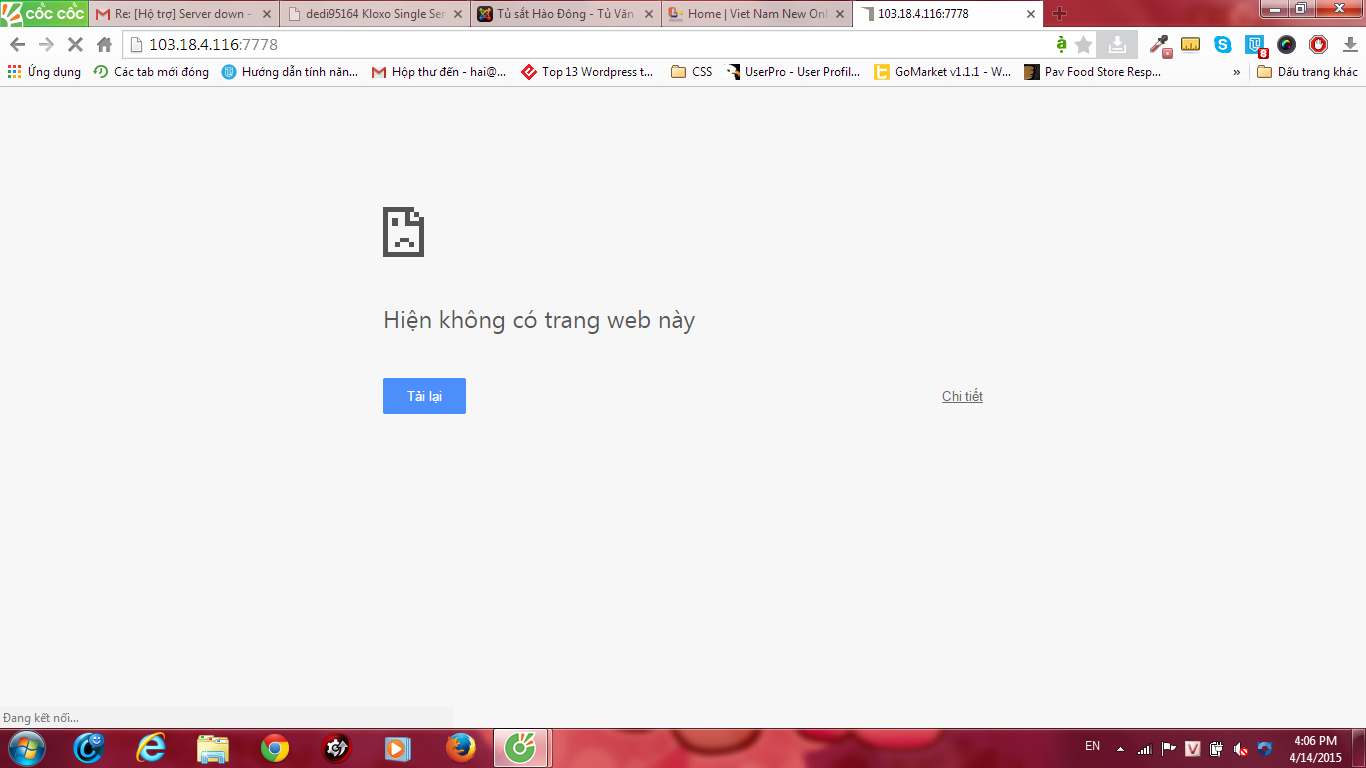Open the browser downloads arrow icon
This screenshot has height=768, width=1366.
(x=1350, y=44)
